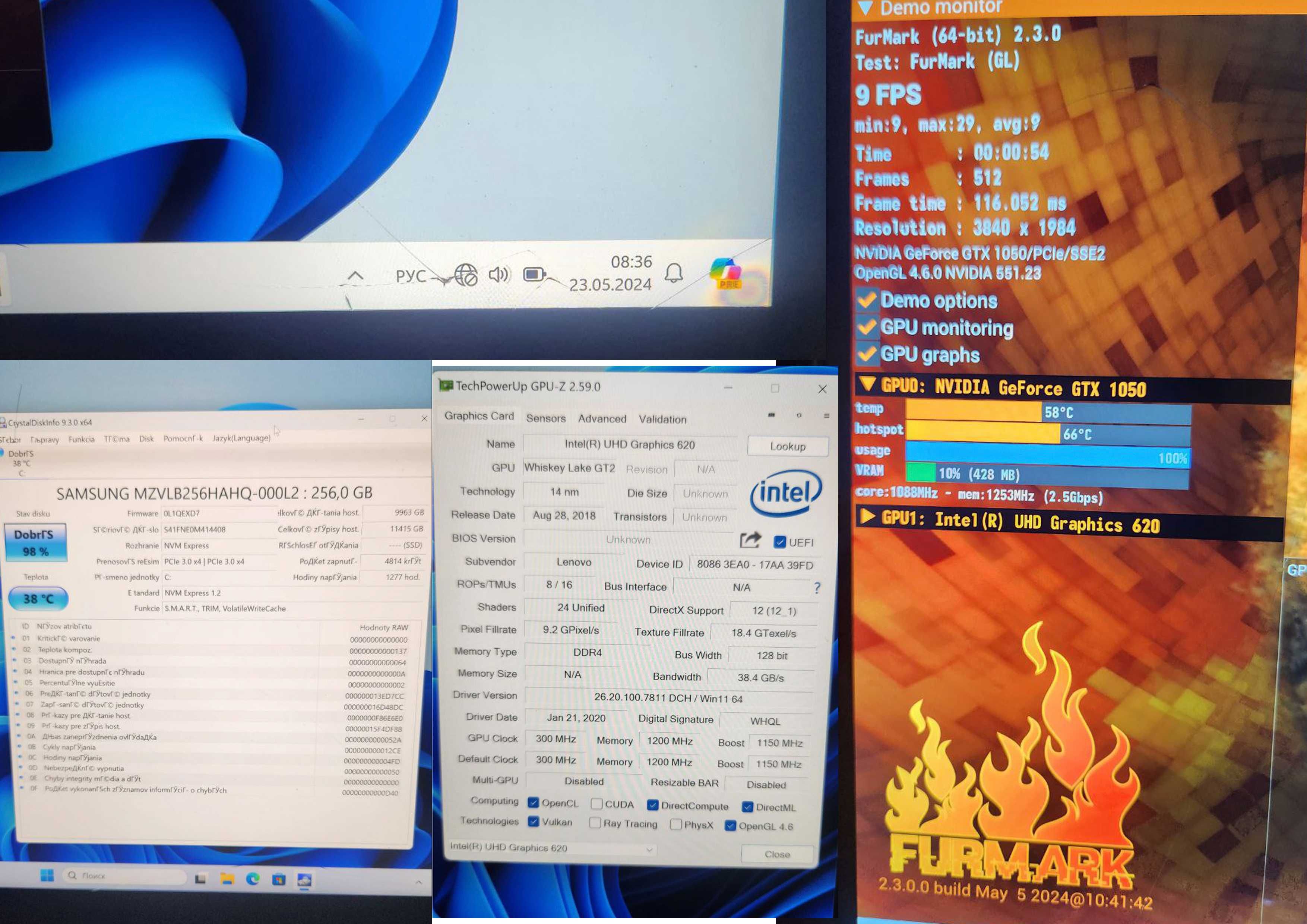This screenshot has height=924, width=1307.
Task: Toggle Vulkan checkbox
Action: pyautogui.click(x=534, y=821)
